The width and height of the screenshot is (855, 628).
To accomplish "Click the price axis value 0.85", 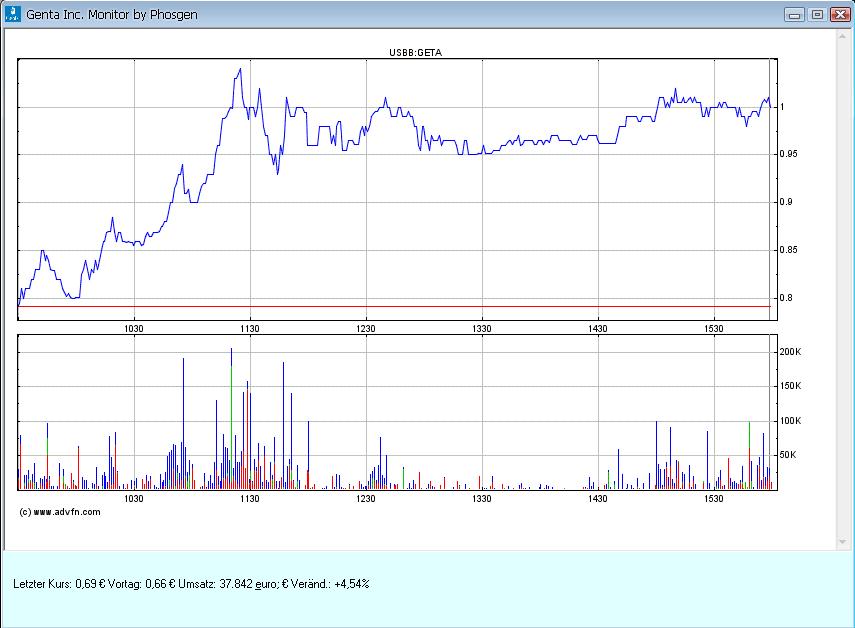I will (x=788, y=250).
